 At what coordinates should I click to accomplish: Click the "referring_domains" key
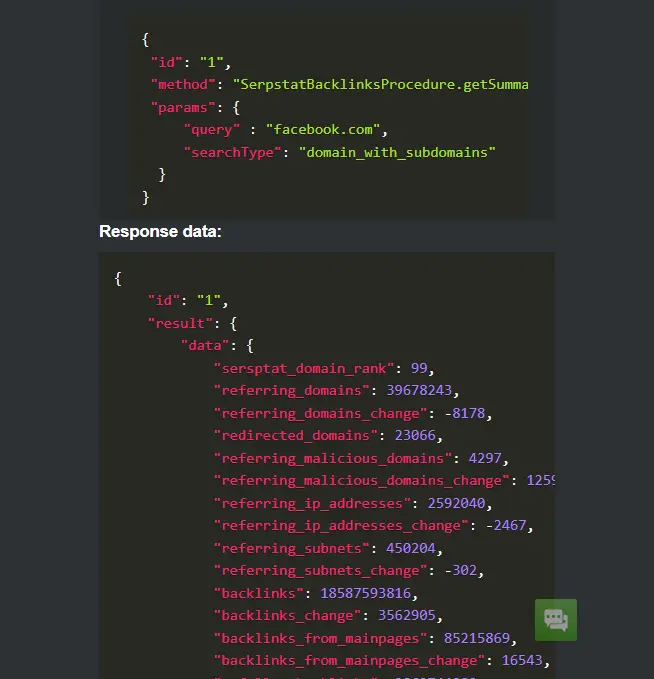[291, 391]
